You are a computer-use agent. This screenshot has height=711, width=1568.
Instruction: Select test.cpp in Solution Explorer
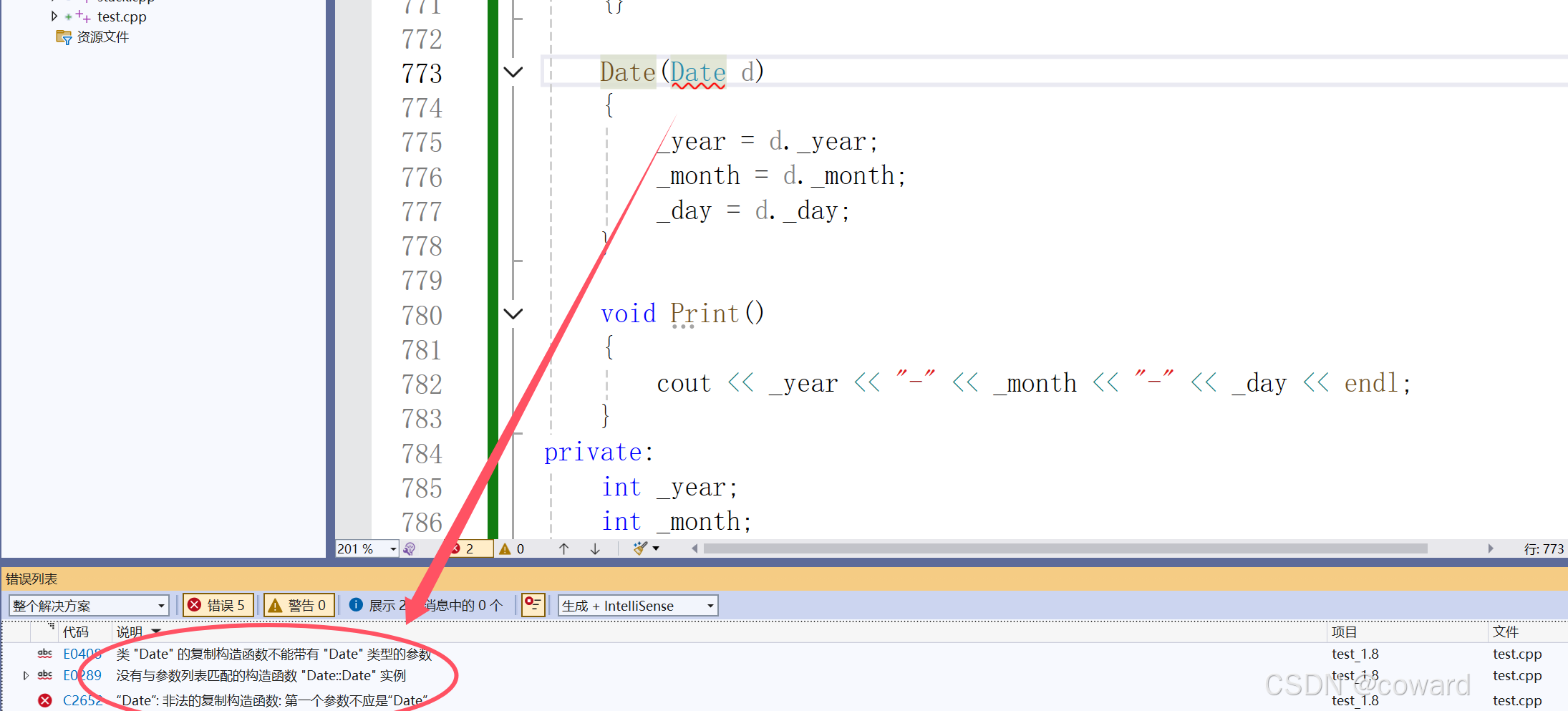(x=122, y=16)
